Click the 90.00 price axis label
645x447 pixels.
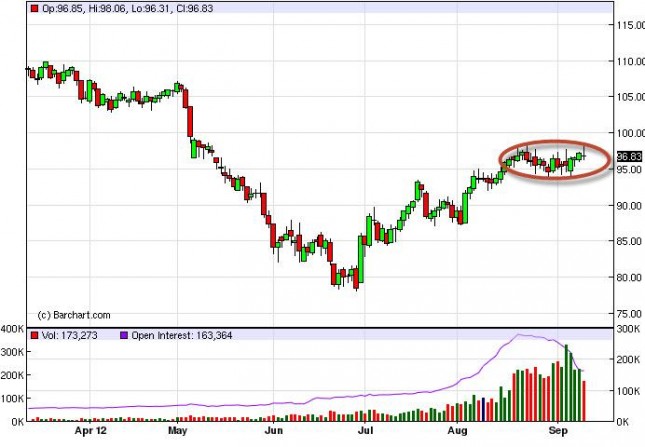630,206
